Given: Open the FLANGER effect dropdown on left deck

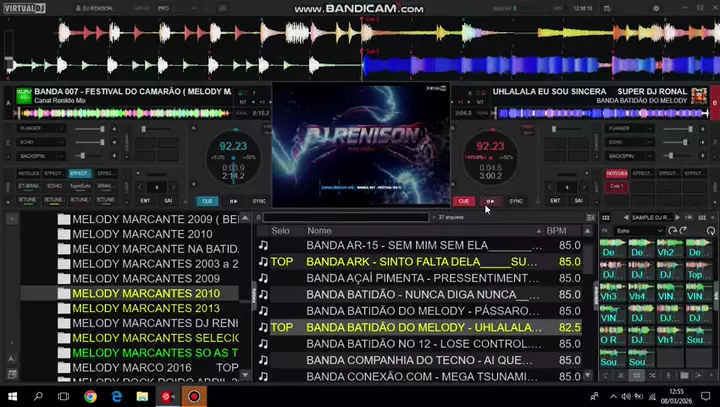Looking at the screenshot, I should 58,128.
